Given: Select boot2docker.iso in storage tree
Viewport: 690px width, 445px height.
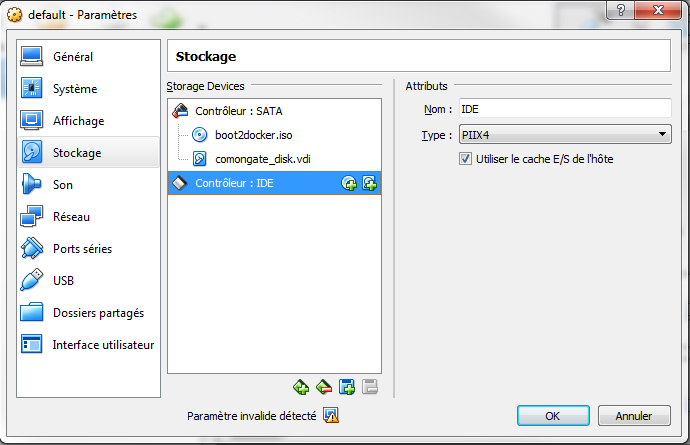Looking at the screenshot, I should click(253, 135).
